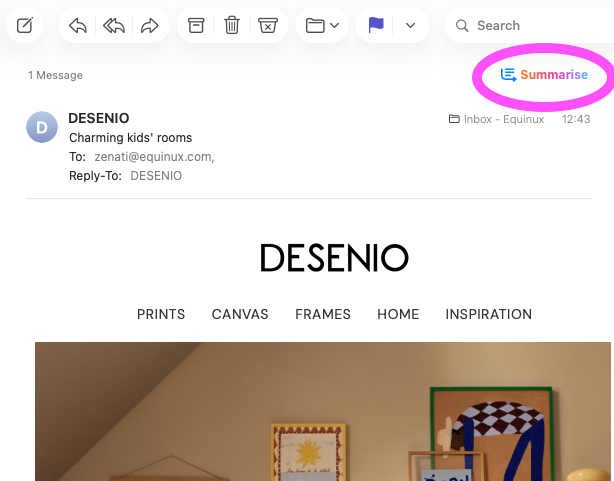Image resolution: width=614 pixels, height=481 pixels.
Task: Move message to Junk folder
Action: [267, 25]
